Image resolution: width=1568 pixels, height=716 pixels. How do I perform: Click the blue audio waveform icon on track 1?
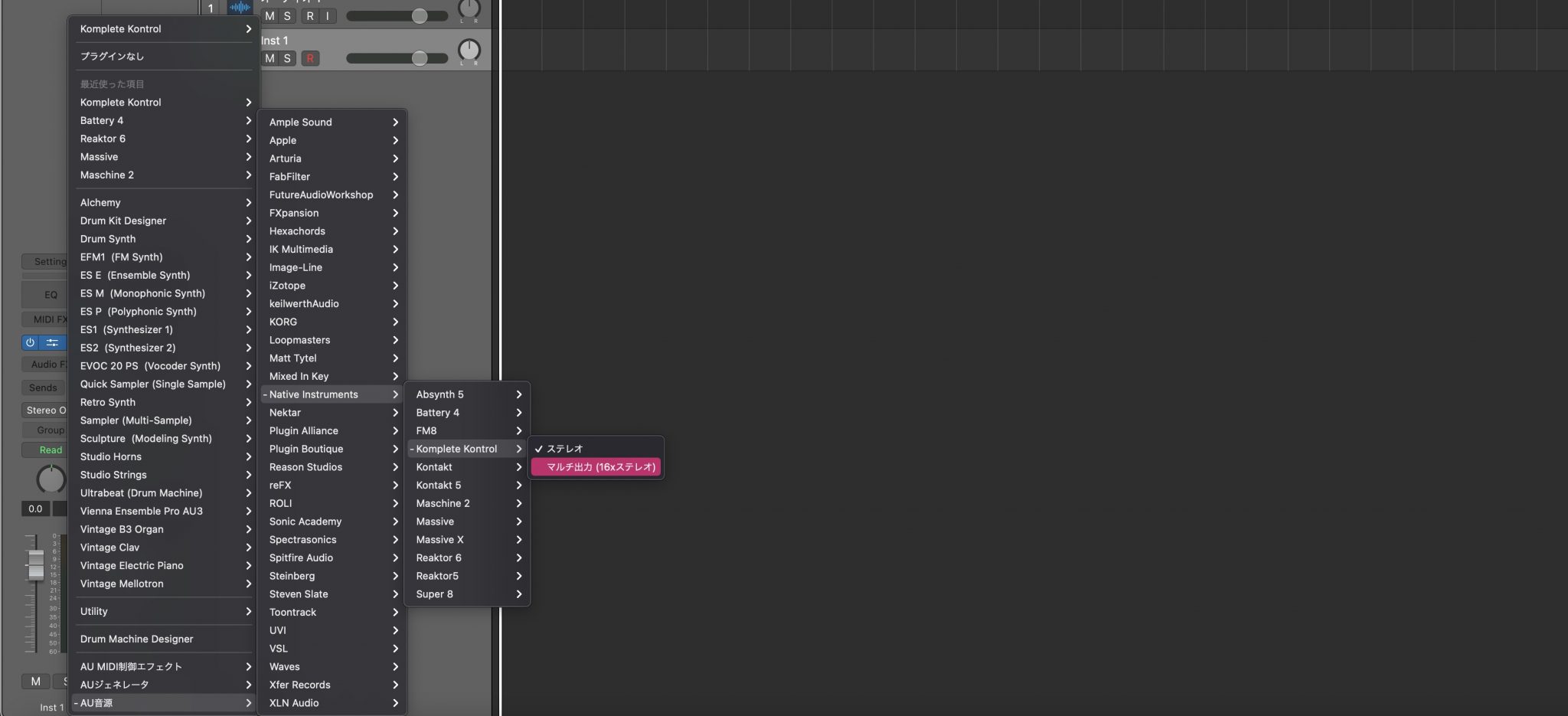point(240,7)
